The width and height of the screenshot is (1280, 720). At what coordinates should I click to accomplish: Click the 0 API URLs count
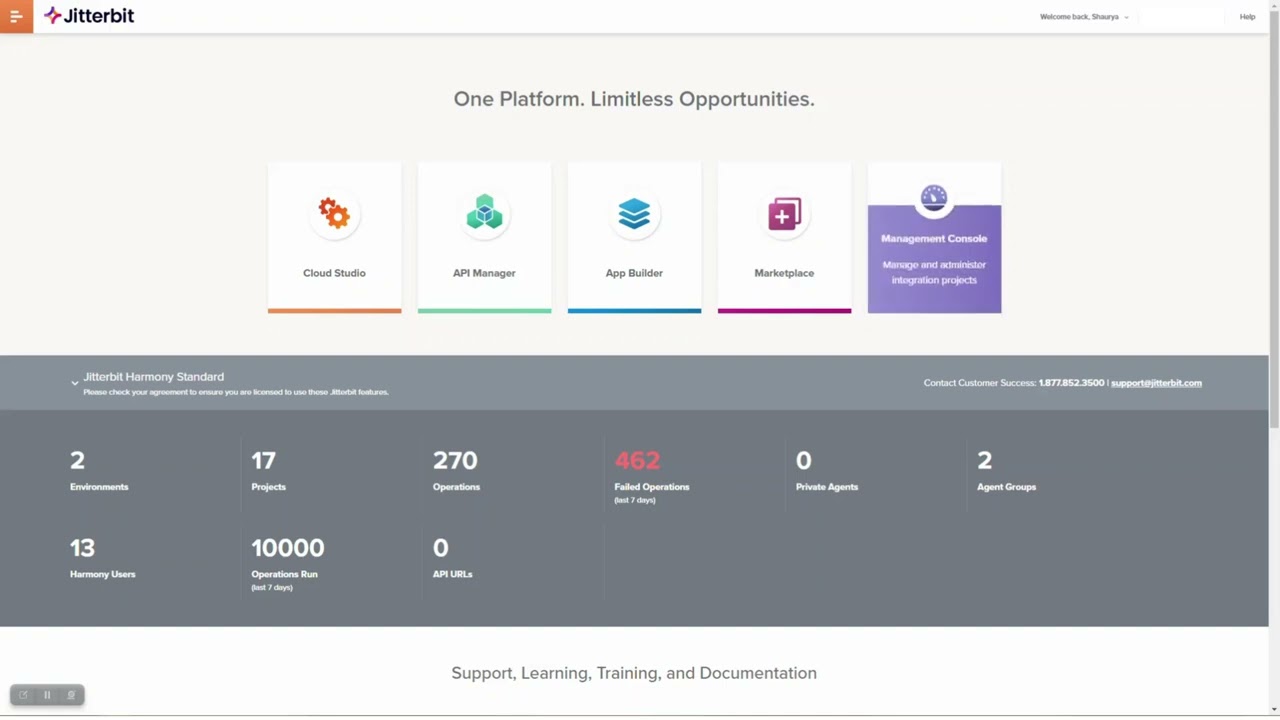coord(441,548)
